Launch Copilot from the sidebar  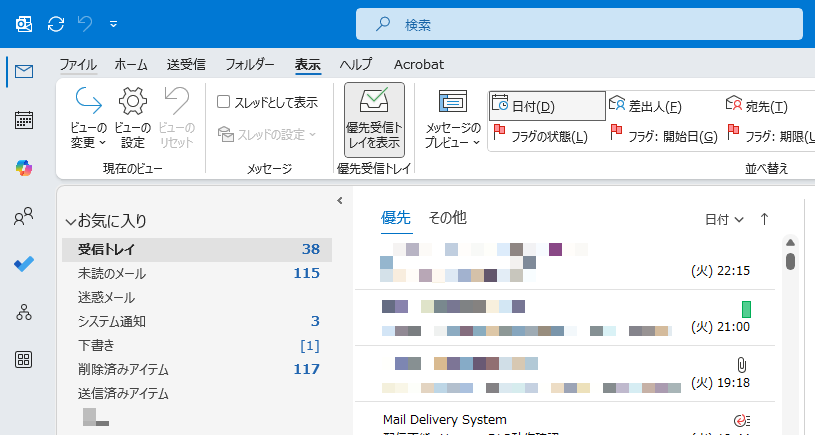pos(24,168)
